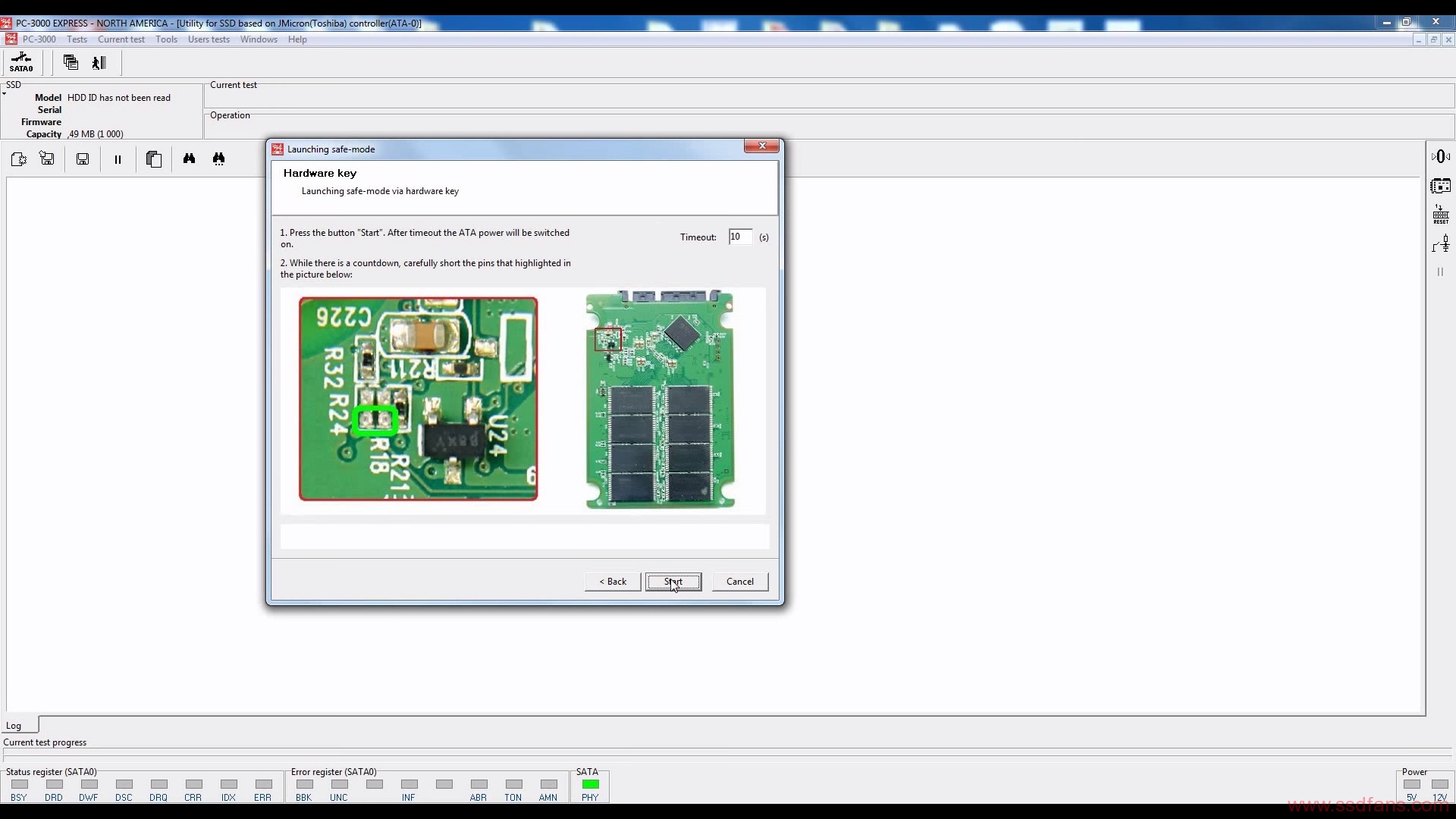Click the ERR status register indicator
Screen dimensions: 1456x819
pyautogui.click(x=263, y=784)
